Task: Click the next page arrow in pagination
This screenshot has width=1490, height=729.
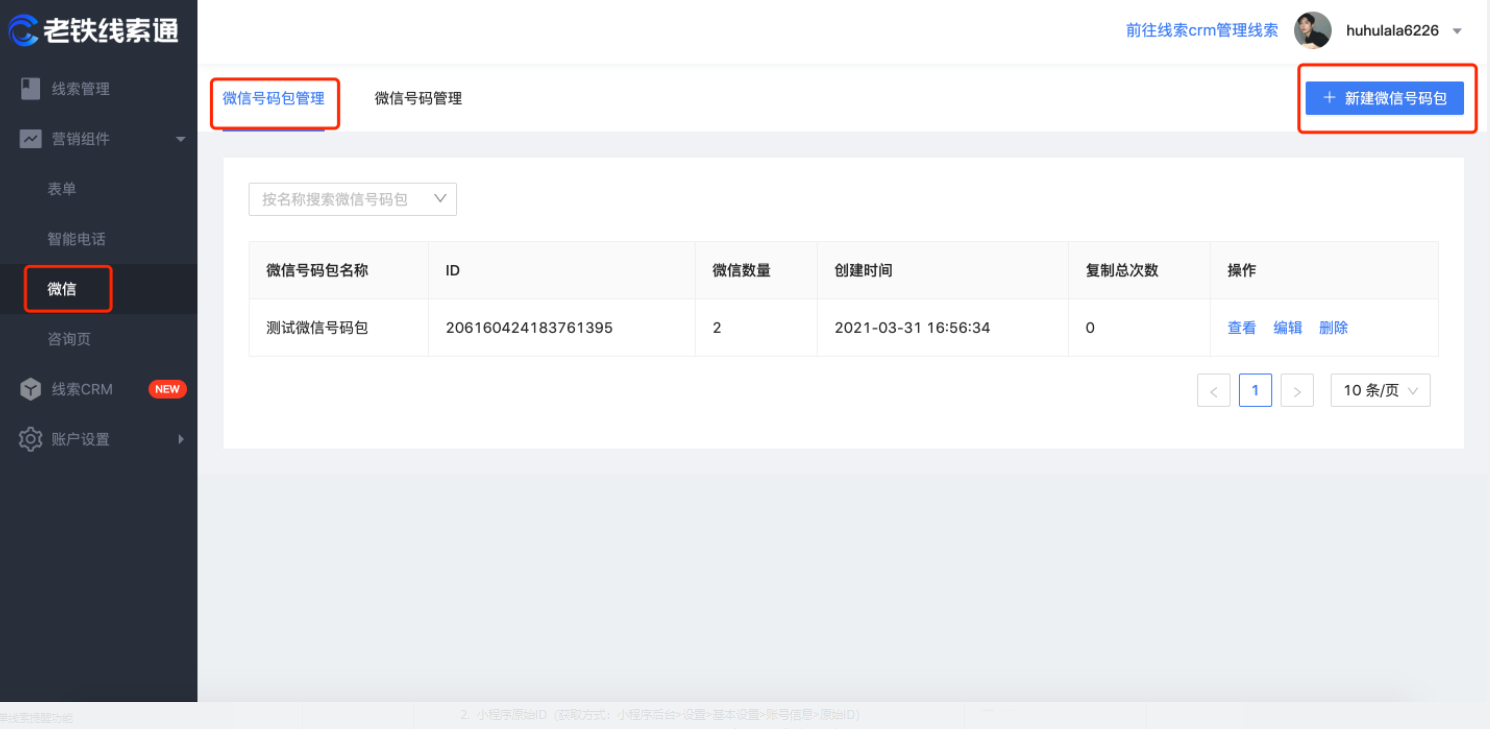Action: [1297, 390]
